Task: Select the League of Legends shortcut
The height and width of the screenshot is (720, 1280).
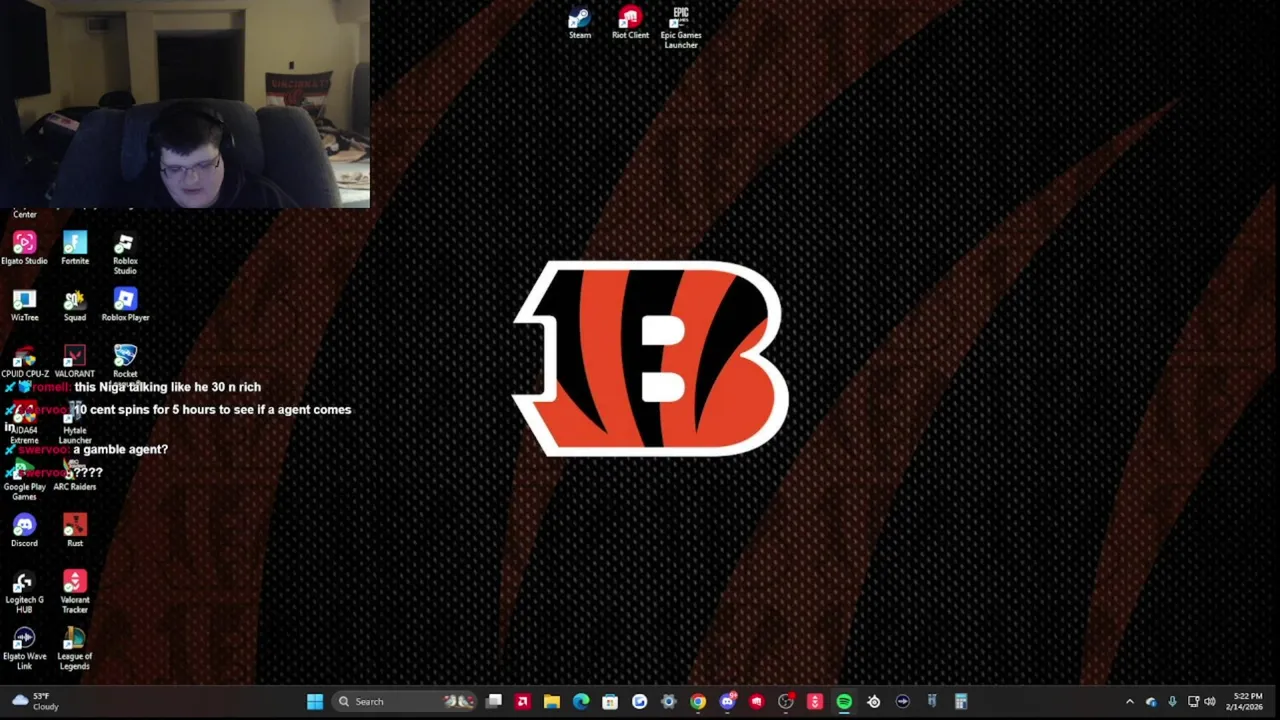Action: (75, 649)
